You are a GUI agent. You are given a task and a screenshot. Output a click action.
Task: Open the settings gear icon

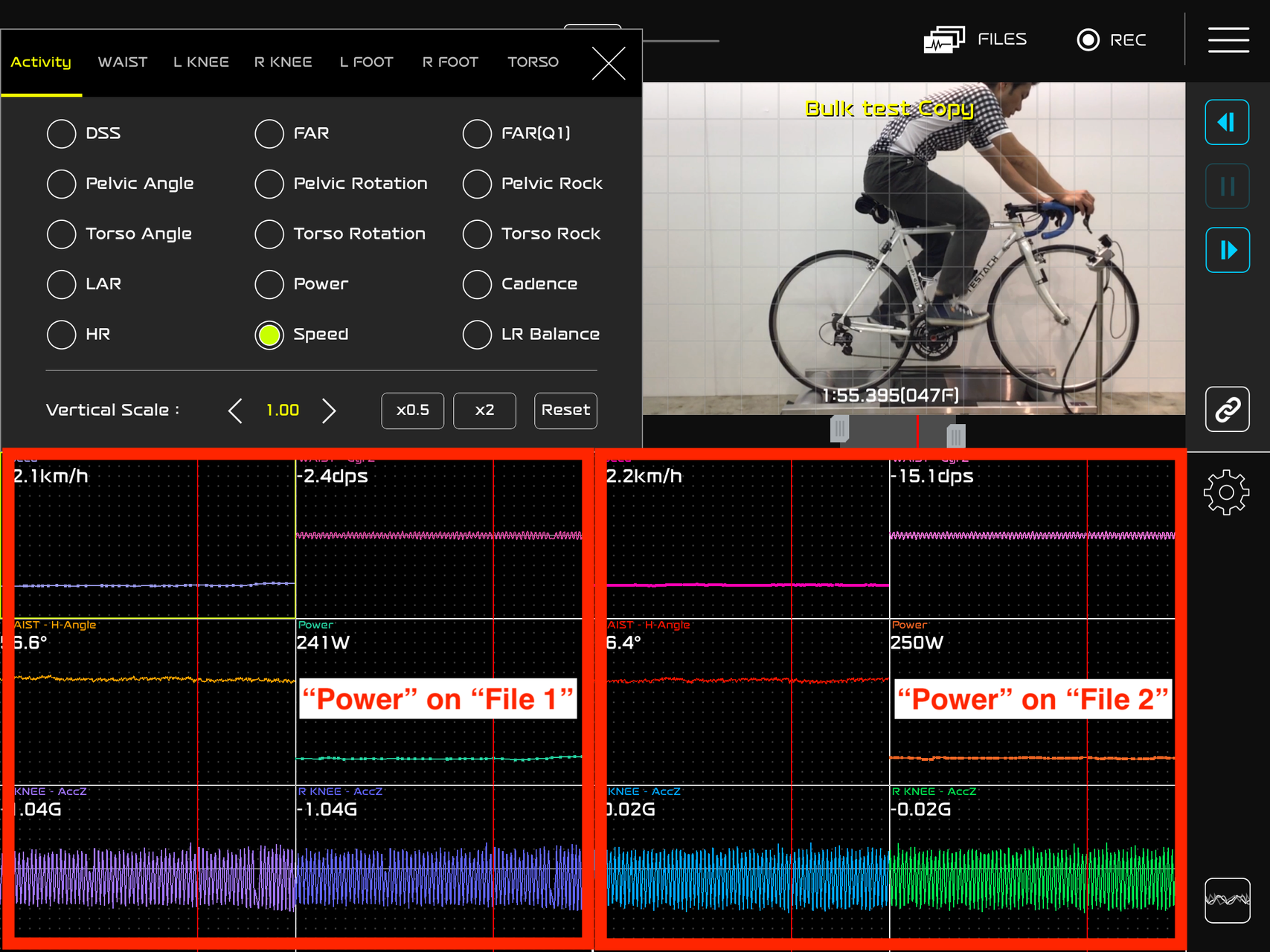click(x=1226, y=492)
